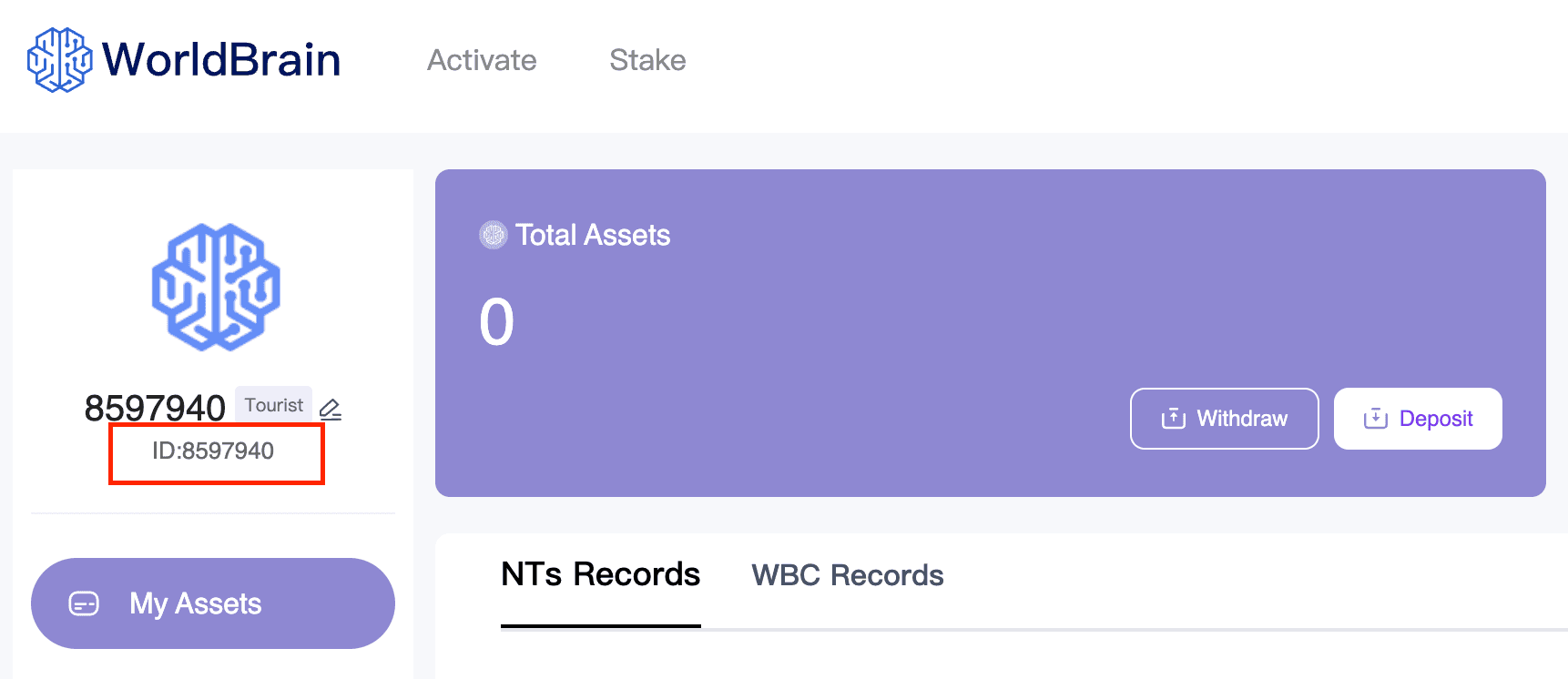
Task: Click the small brain watermark on assets card
Action: [x=492, y=234]
